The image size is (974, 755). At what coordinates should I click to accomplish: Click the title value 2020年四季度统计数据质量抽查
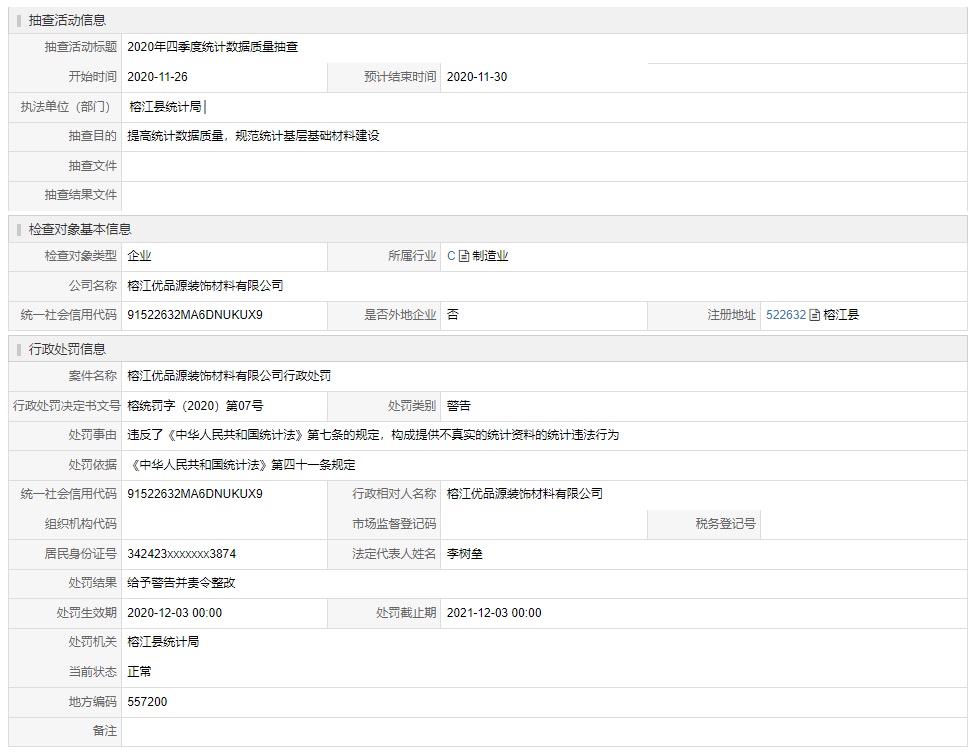[213, 47]
